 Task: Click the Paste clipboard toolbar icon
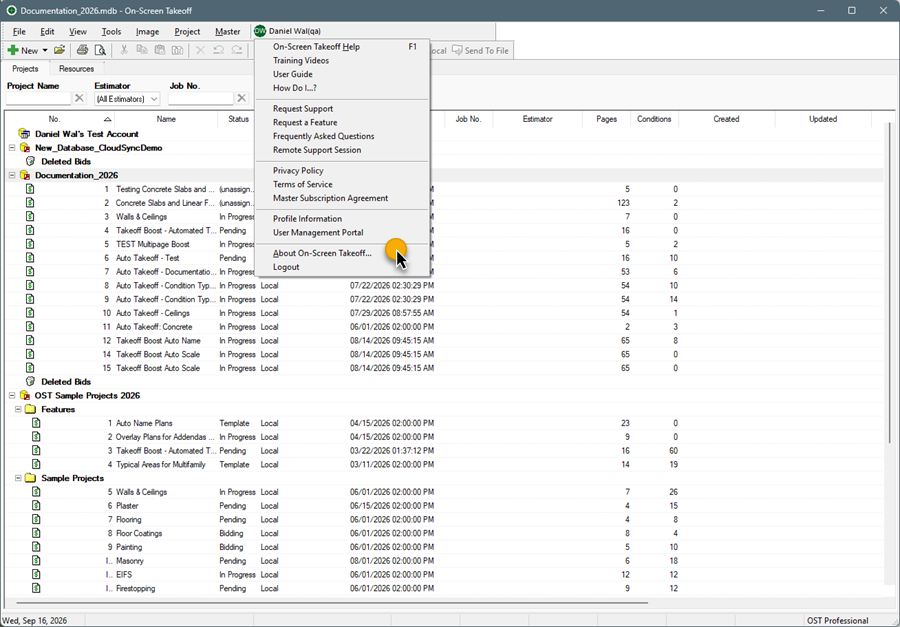click(160, 51)
